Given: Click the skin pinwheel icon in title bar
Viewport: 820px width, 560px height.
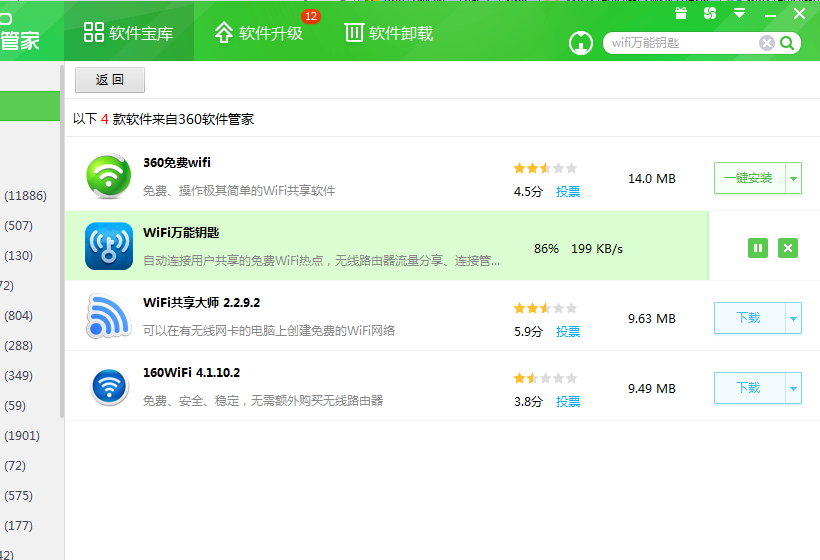Looking at the screenshot, I should (710, 13).
